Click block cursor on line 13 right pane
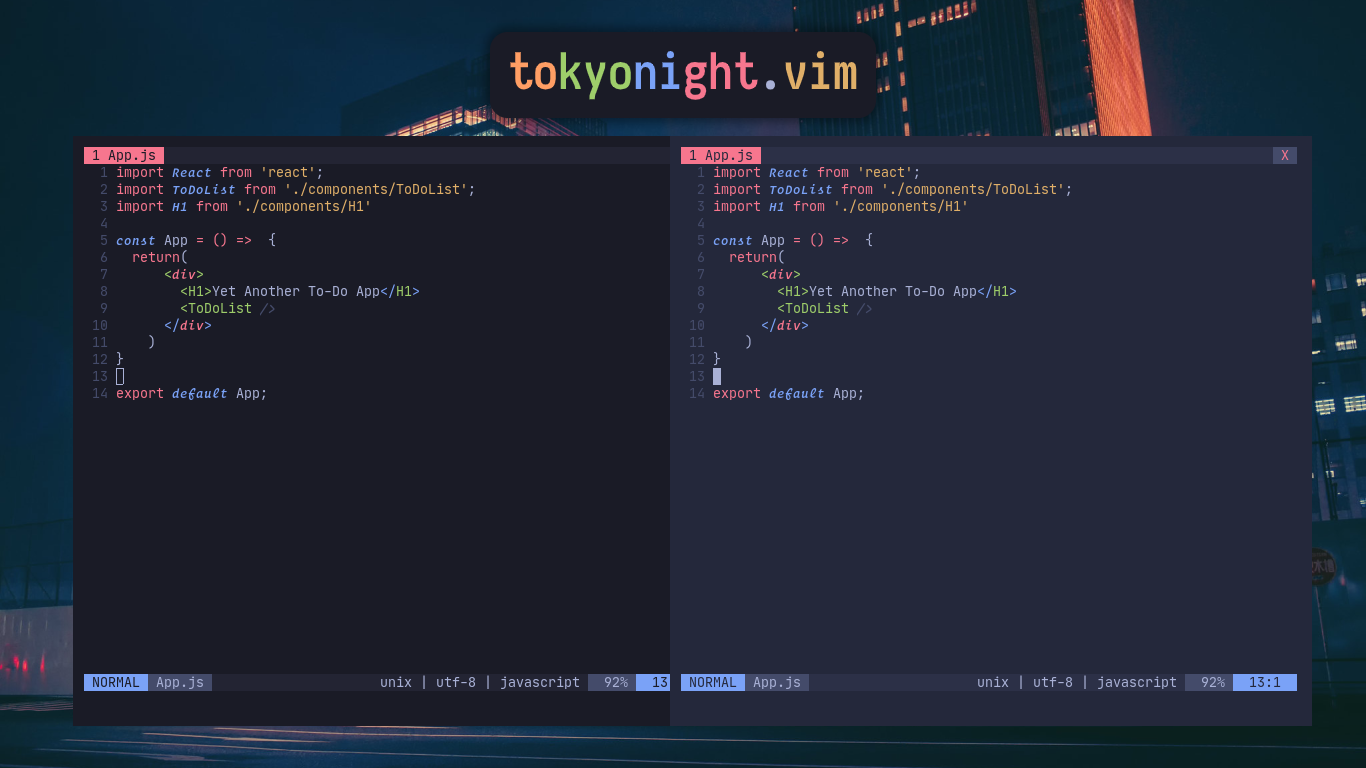Image resolution: width=1366 pixels, height=768 pixels. coord(717,376)
